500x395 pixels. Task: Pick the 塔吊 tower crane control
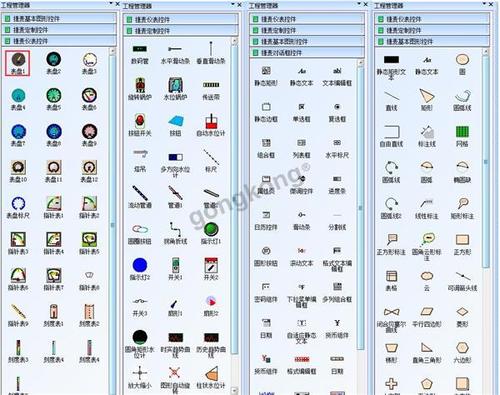pos(140,161)
